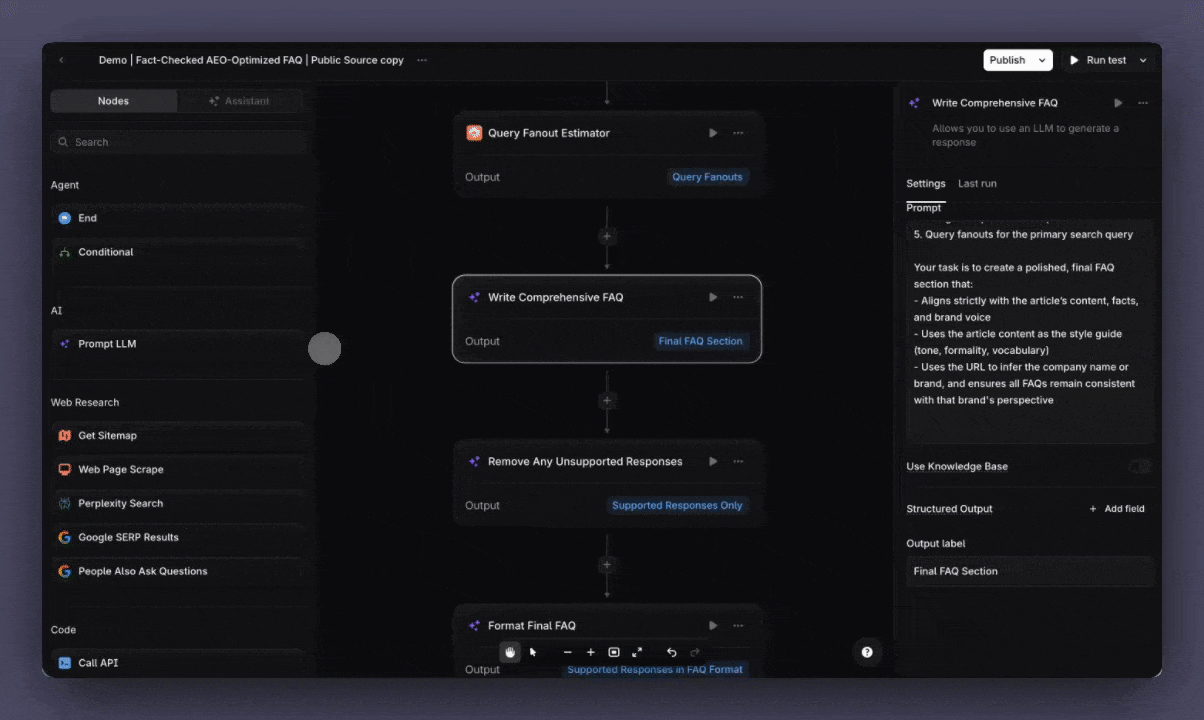
Task: Select the Web Page Scrape node icon
Action: 65,470
